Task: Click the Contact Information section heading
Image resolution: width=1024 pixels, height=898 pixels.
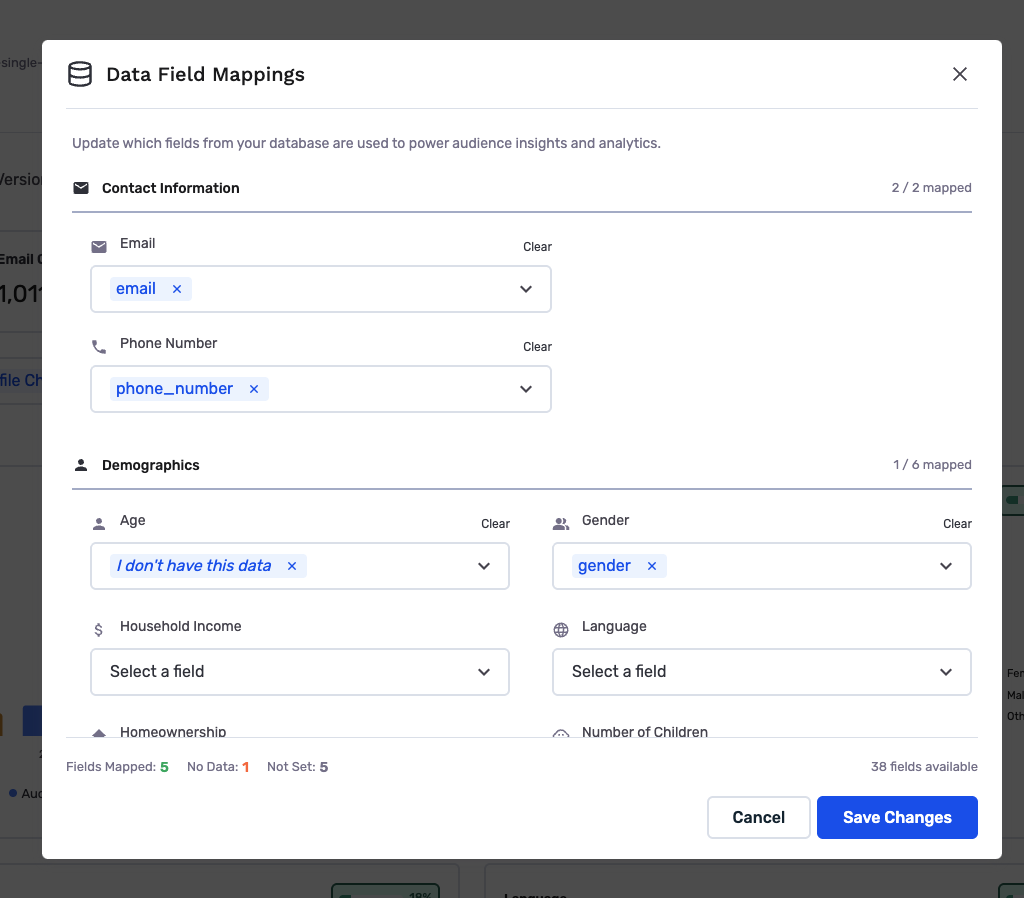Action: click(x=170, y=188)
